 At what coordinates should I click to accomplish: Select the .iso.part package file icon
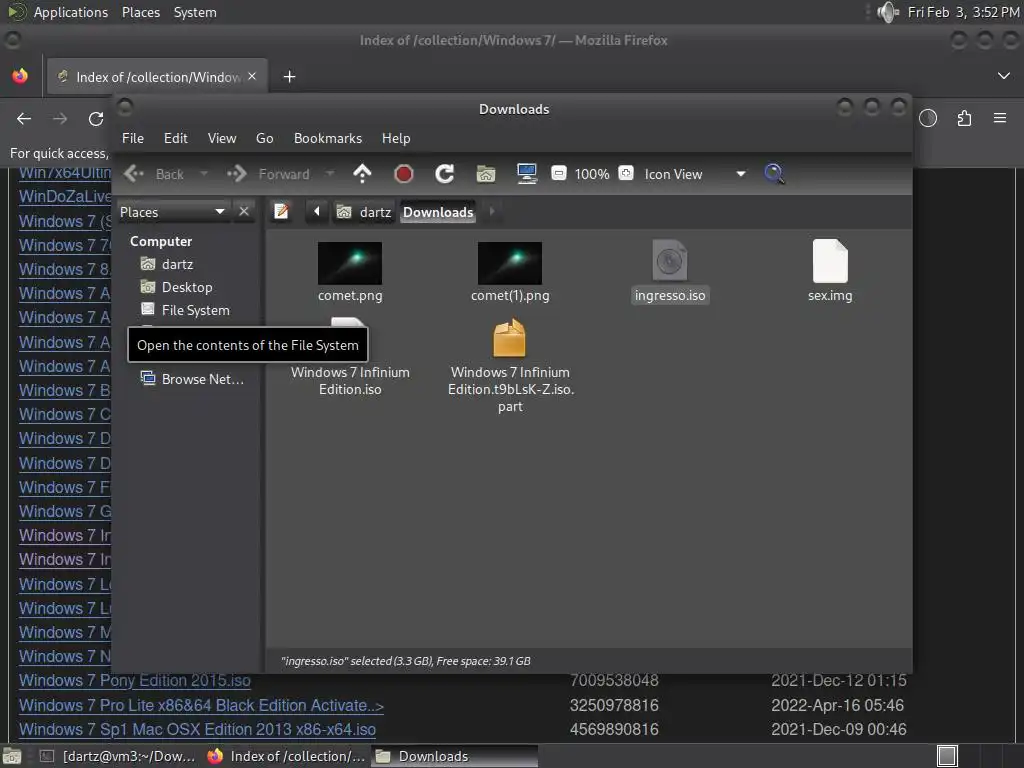(509, 338)
